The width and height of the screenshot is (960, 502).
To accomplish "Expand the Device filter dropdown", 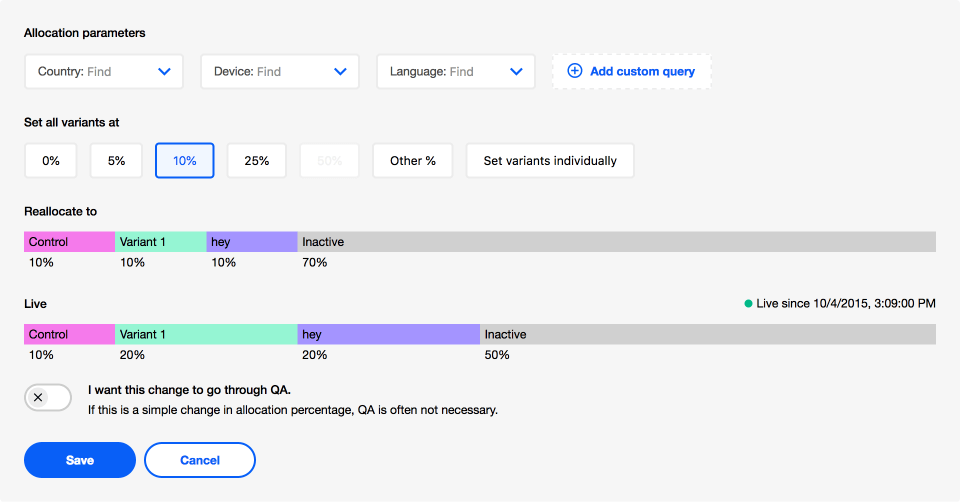I will [280, 71].
